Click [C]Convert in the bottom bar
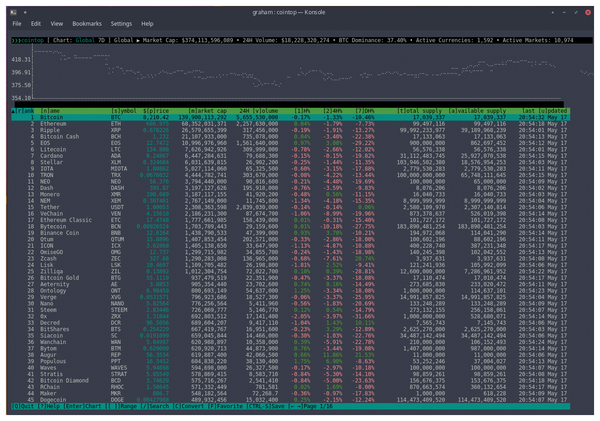This screenshot has height=421, width=600. 188,406
